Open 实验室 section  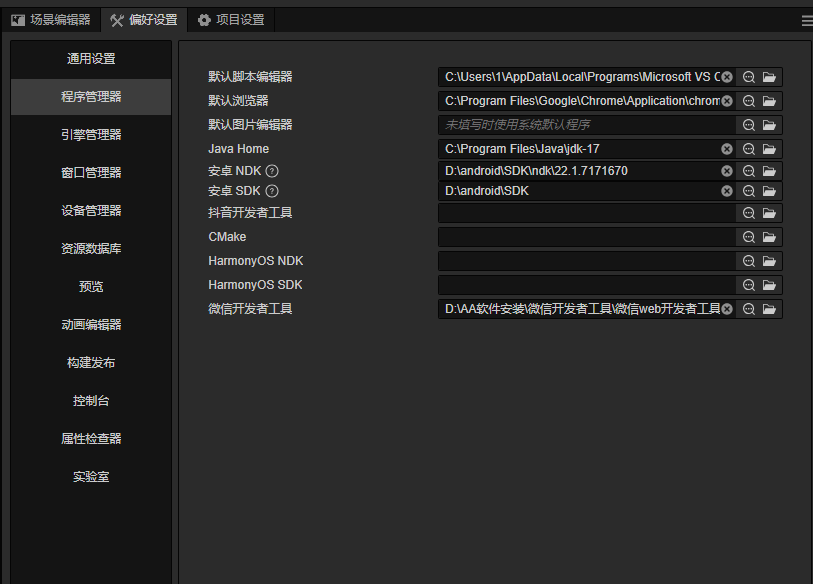91,477
